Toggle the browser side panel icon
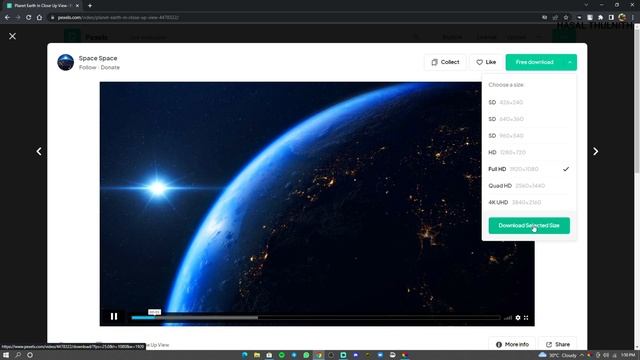This screenshot has width=640, height=360. (x=611, y=18)
